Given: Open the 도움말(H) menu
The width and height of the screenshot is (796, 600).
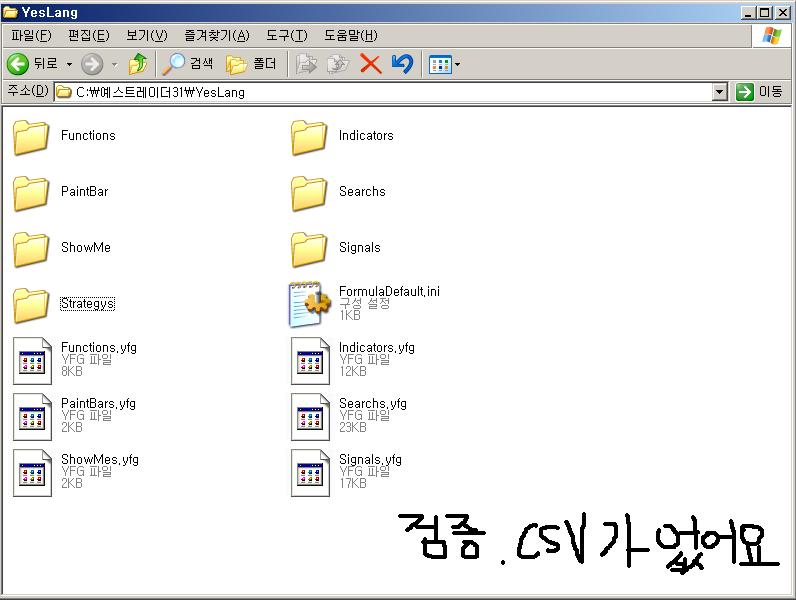Looking at the screenshot, I should [x=350, y=36].
